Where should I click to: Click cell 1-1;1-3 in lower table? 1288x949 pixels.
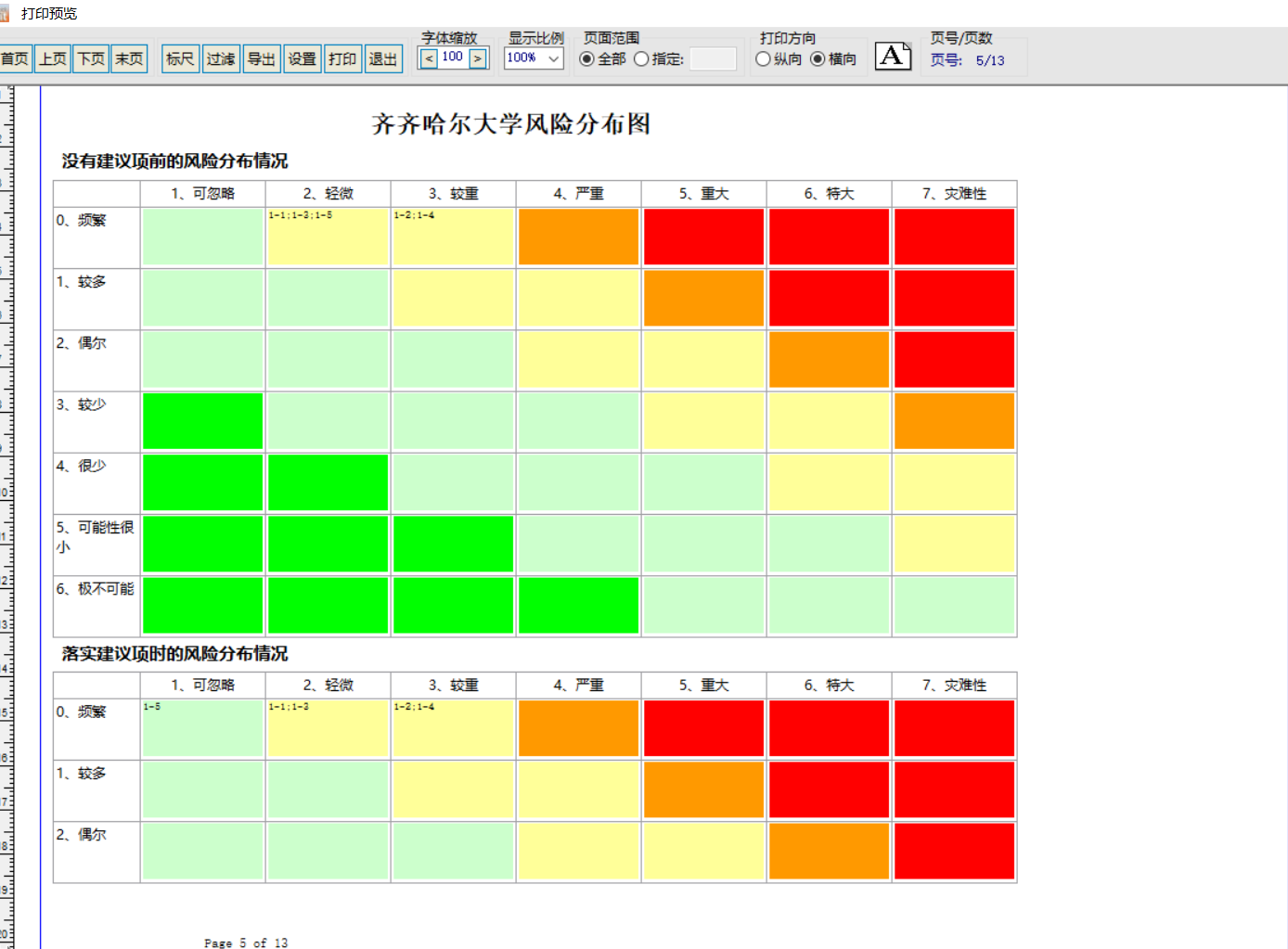coord(328,728)
